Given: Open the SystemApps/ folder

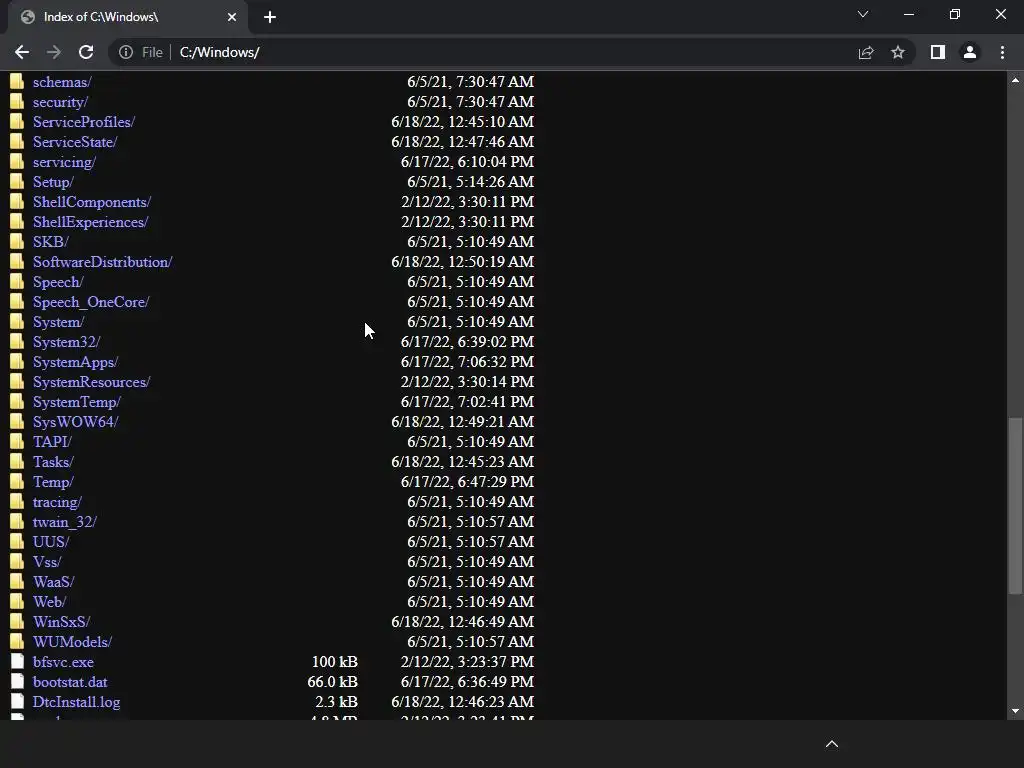Looking at the screenshot, I should click(x=76, y=362).
